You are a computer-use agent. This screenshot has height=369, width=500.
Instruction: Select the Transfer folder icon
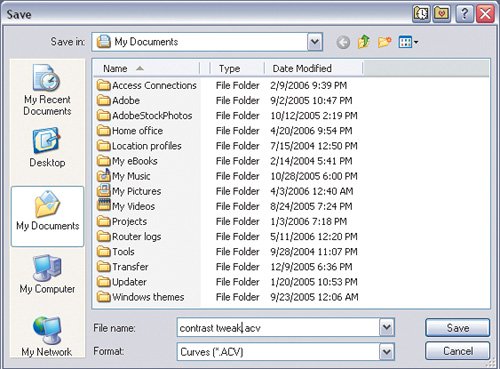point(104,267)
